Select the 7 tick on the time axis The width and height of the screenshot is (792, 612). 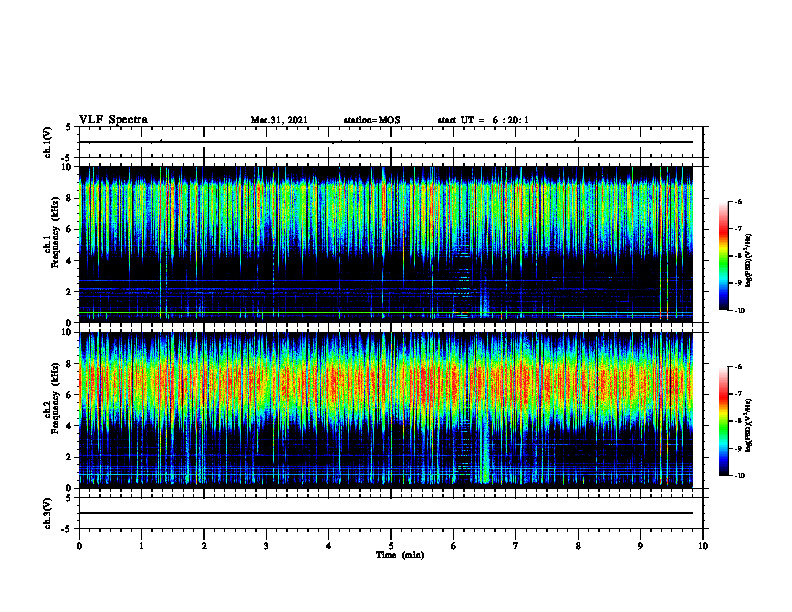point(516,546)
